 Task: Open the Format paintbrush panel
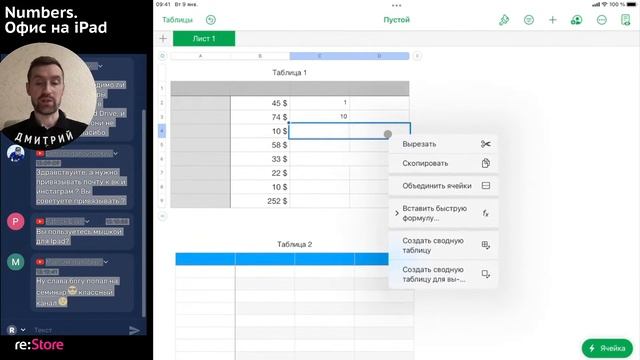(x=504, y=20)
